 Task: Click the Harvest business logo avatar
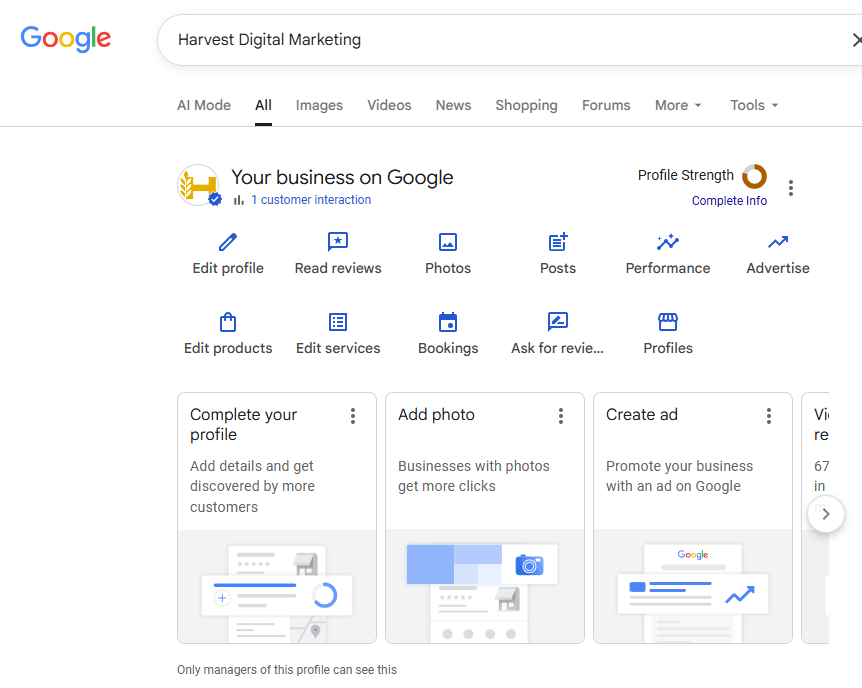pyautogui.click(x=198, y=185)
